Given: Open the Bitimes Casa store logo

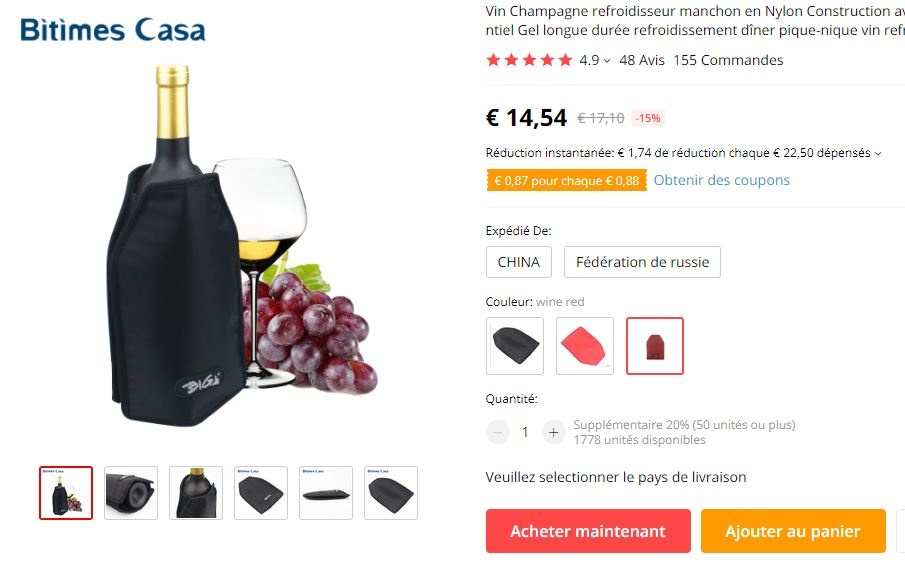Looking at the screenshot, I should (x=113, y=30).
